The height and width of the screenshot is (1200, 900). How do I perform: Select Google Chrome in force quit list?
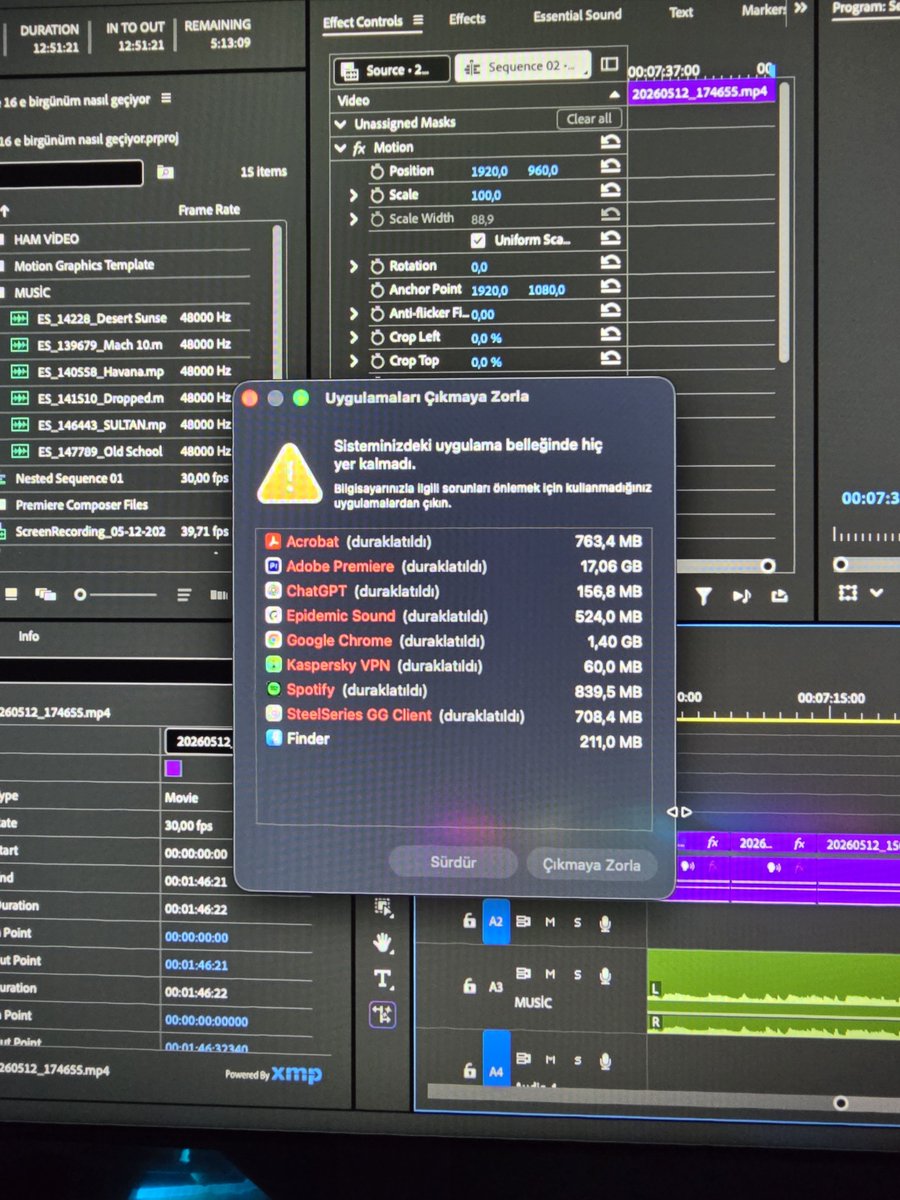tap(455, 641)
